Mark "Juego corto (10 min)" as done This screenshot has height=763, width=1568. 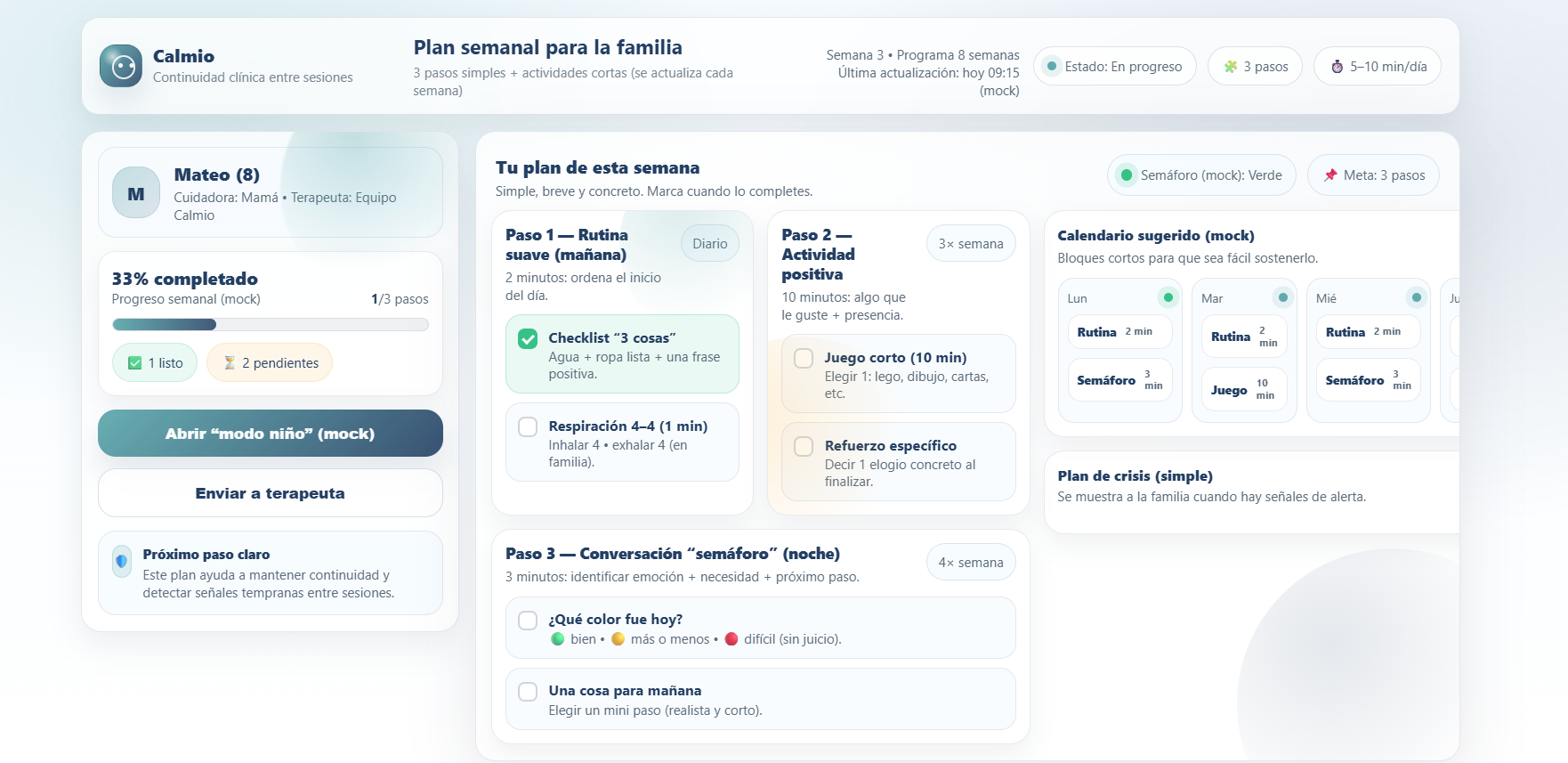[x=804, y=359]
